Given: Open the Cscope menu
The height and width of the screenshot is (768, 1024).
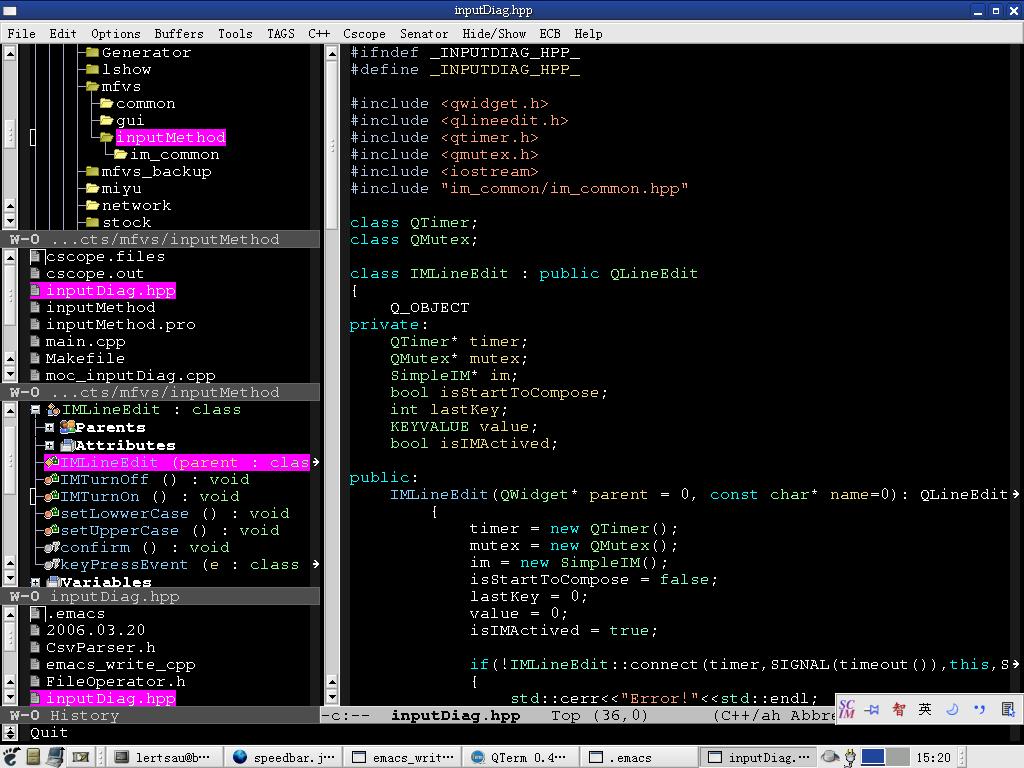Looking at the screenshot, I should 364,34.
